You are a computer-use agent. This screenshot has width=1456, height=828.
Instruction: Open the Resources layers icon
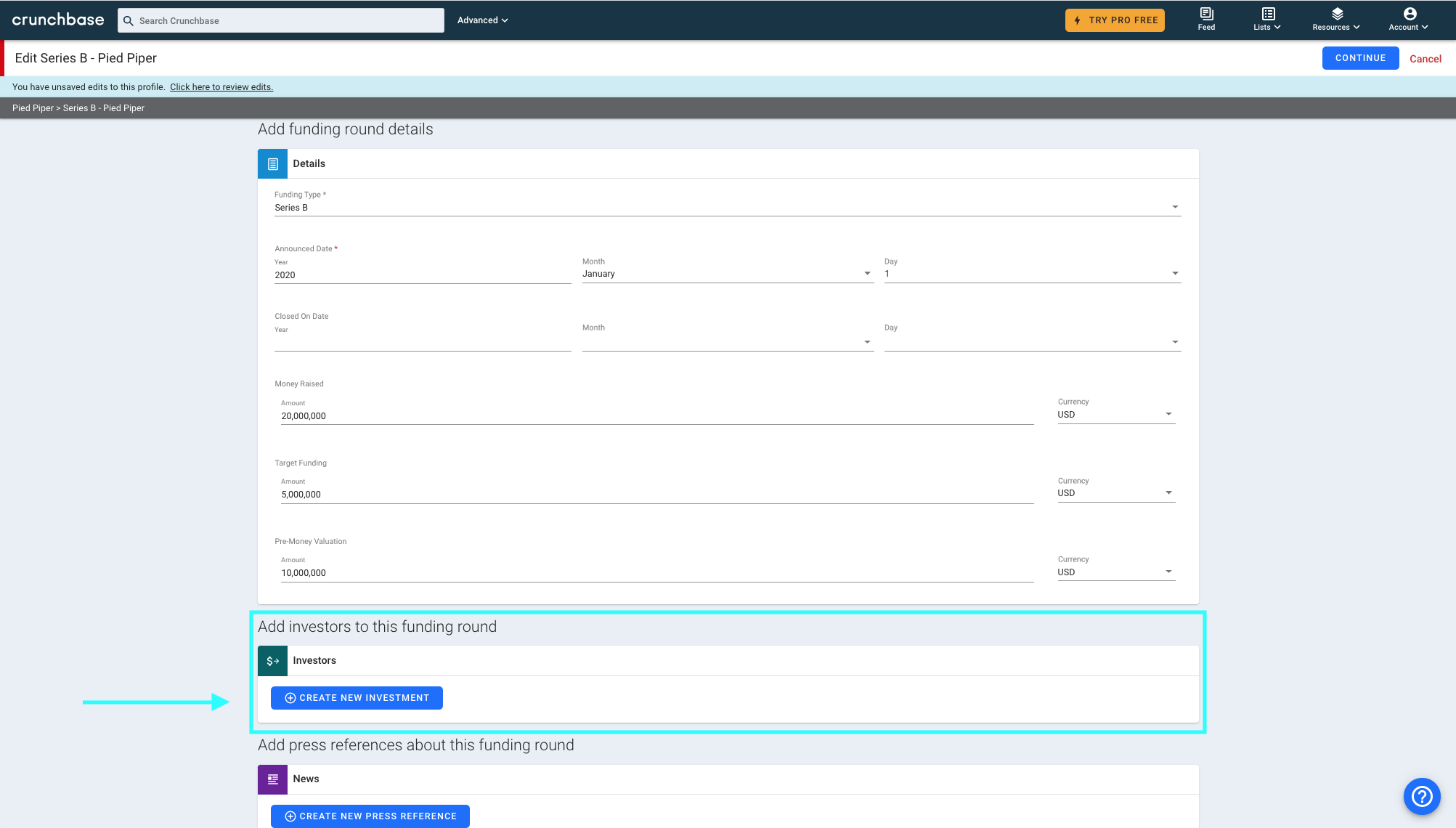pyautogui.click(x=1337, y=14)
